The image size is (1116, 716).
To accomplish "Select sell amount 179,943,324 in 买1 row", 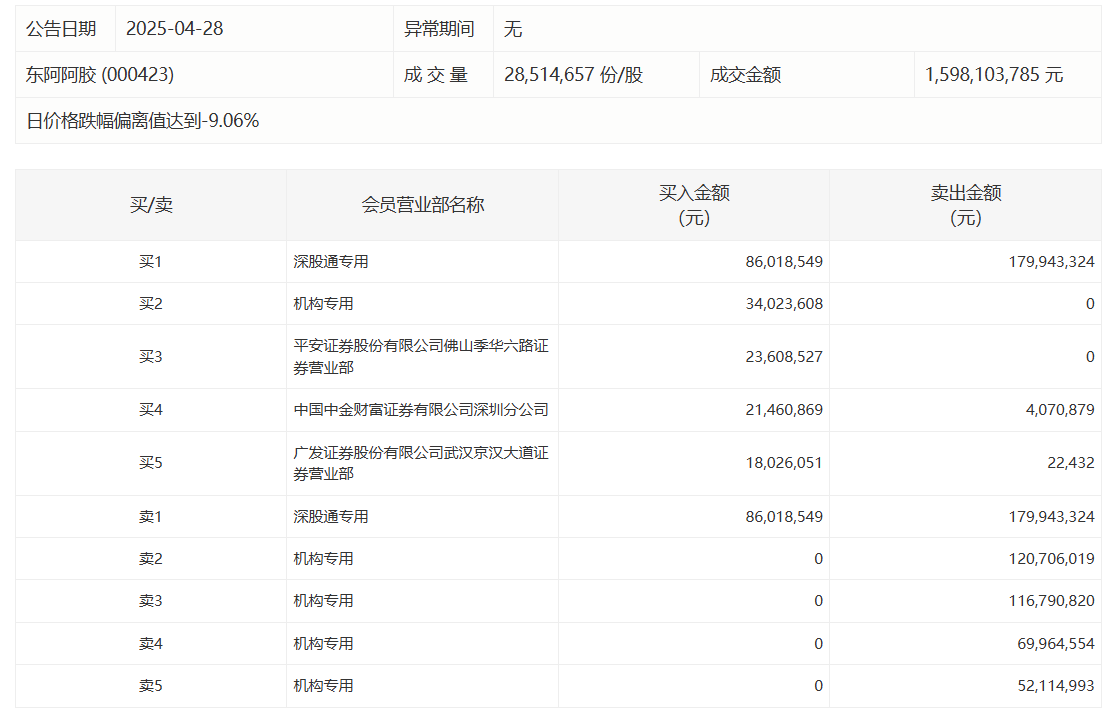I will pos(1051,262).
